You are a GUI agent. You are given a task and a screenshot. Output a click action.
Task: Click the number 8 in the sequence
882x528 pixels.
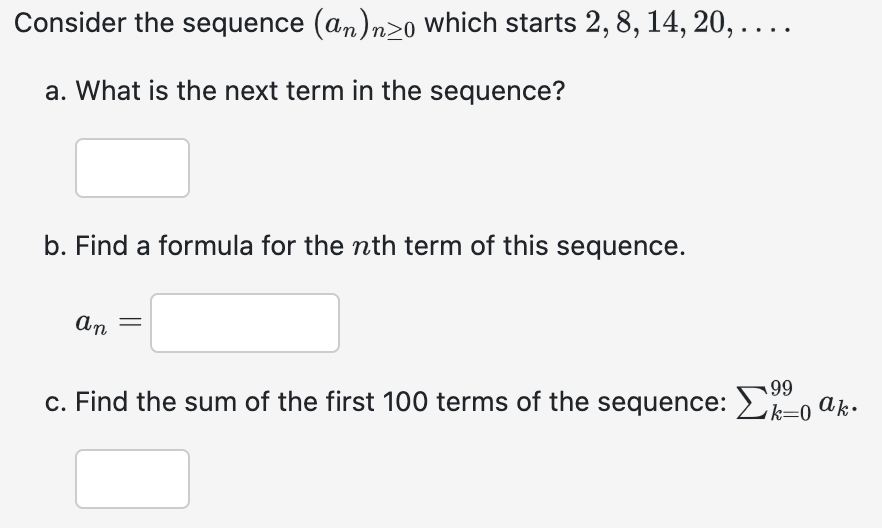click(x=623, y=23)
